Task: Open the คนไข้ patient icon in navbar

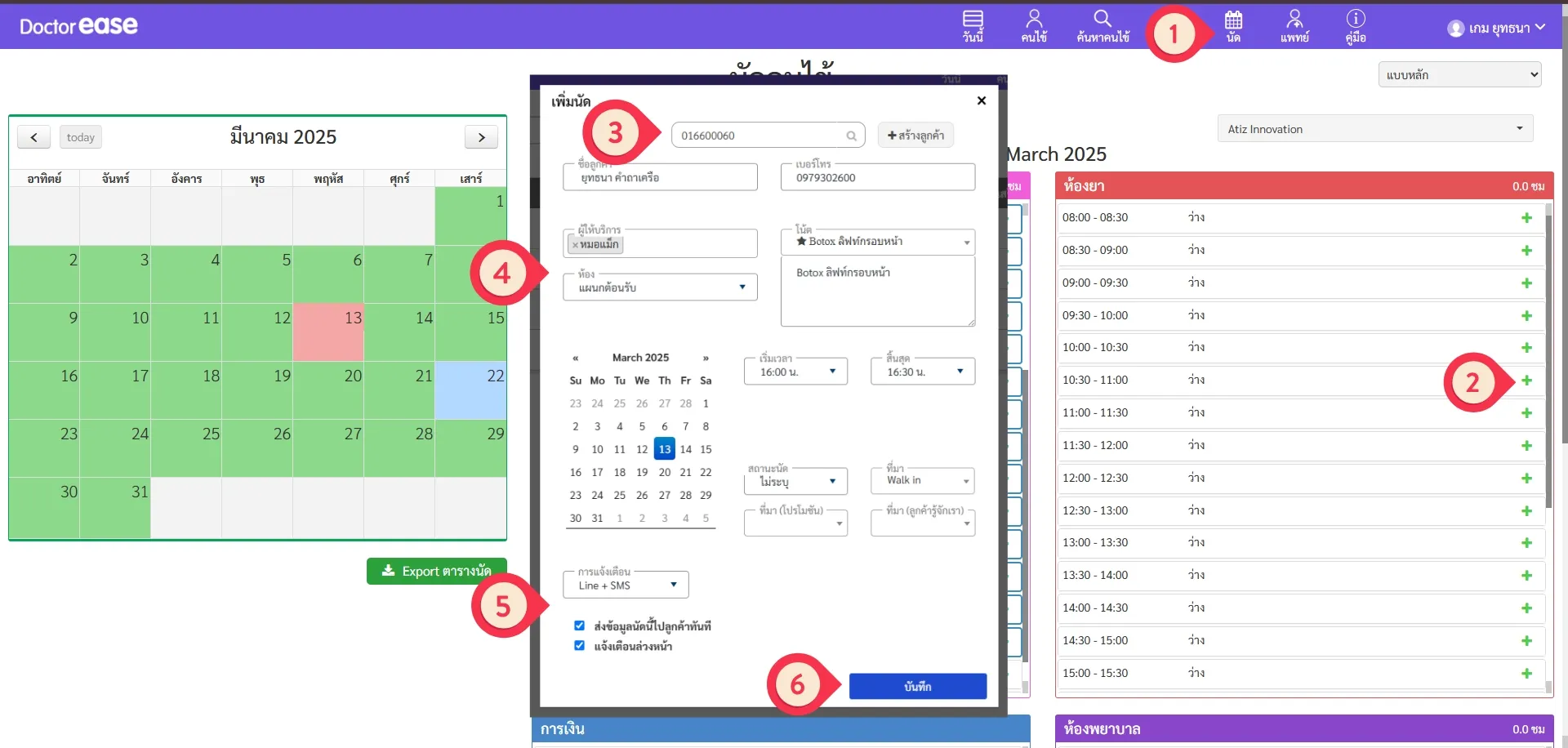Action: [x=1034, y=25]
